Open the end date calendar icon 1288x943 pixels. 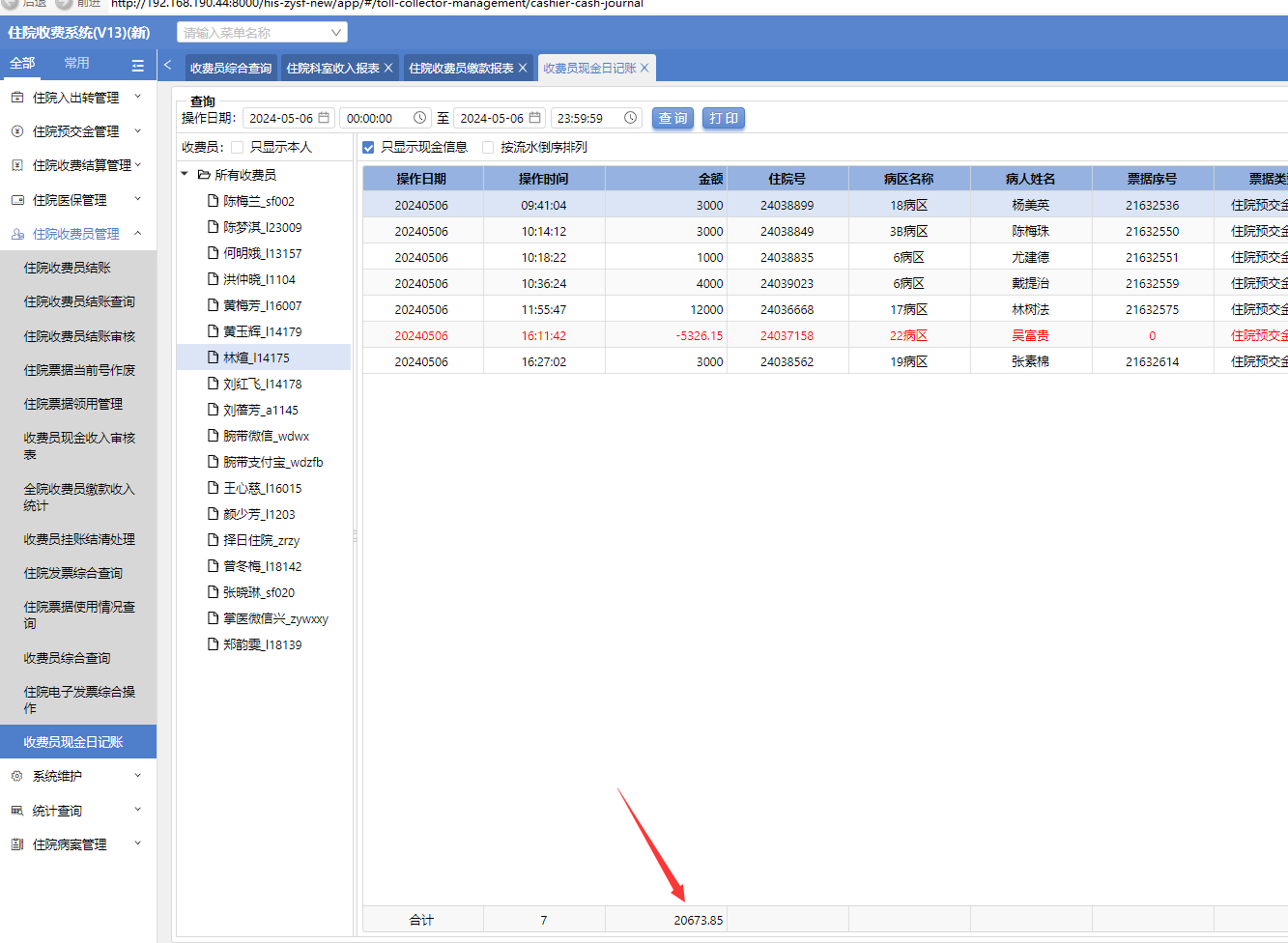(x=534, y=118)
